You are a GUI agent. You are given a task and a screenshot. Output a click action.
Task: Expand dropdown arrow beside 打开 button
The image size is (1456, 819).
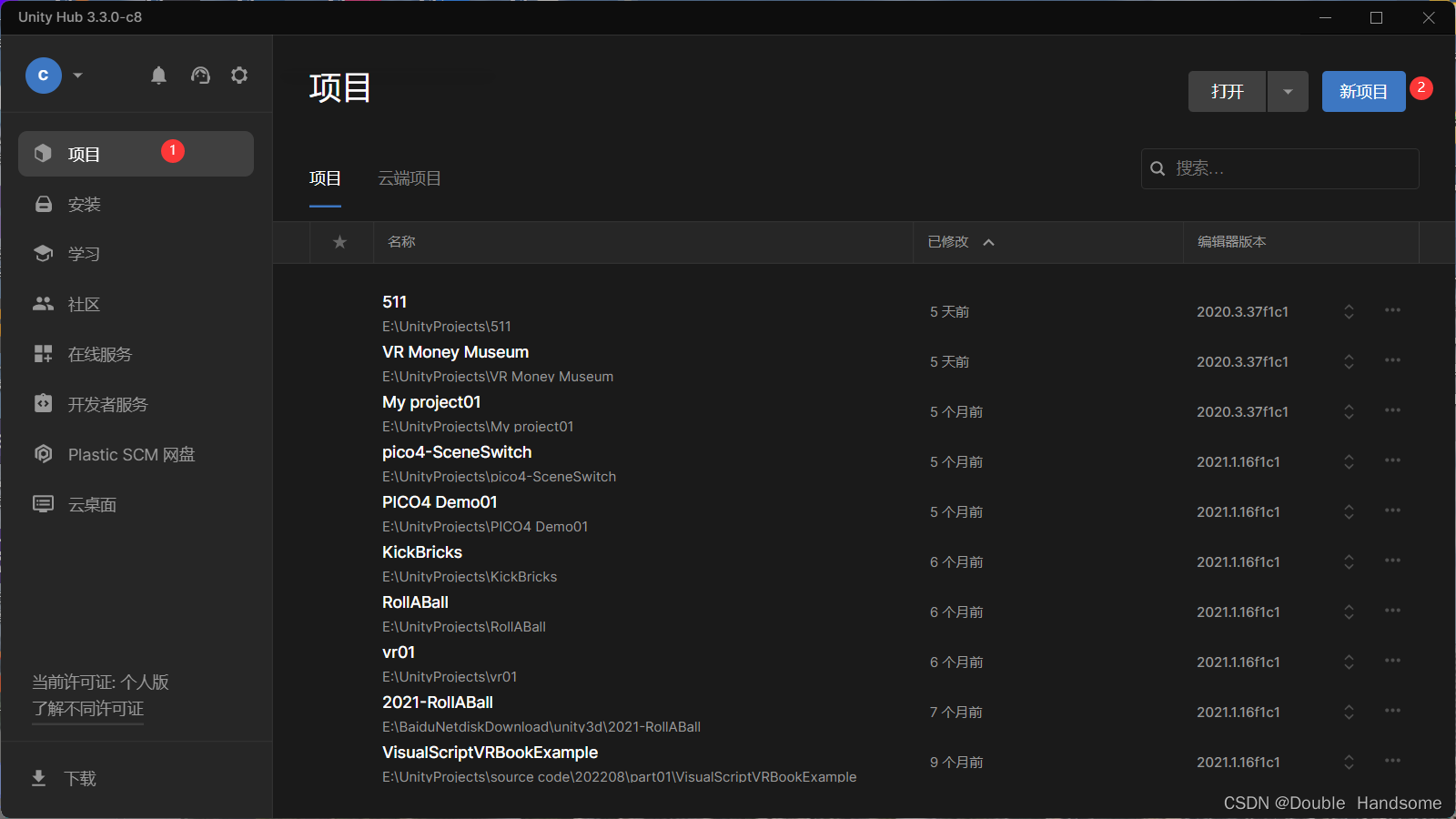point(1288,92)
